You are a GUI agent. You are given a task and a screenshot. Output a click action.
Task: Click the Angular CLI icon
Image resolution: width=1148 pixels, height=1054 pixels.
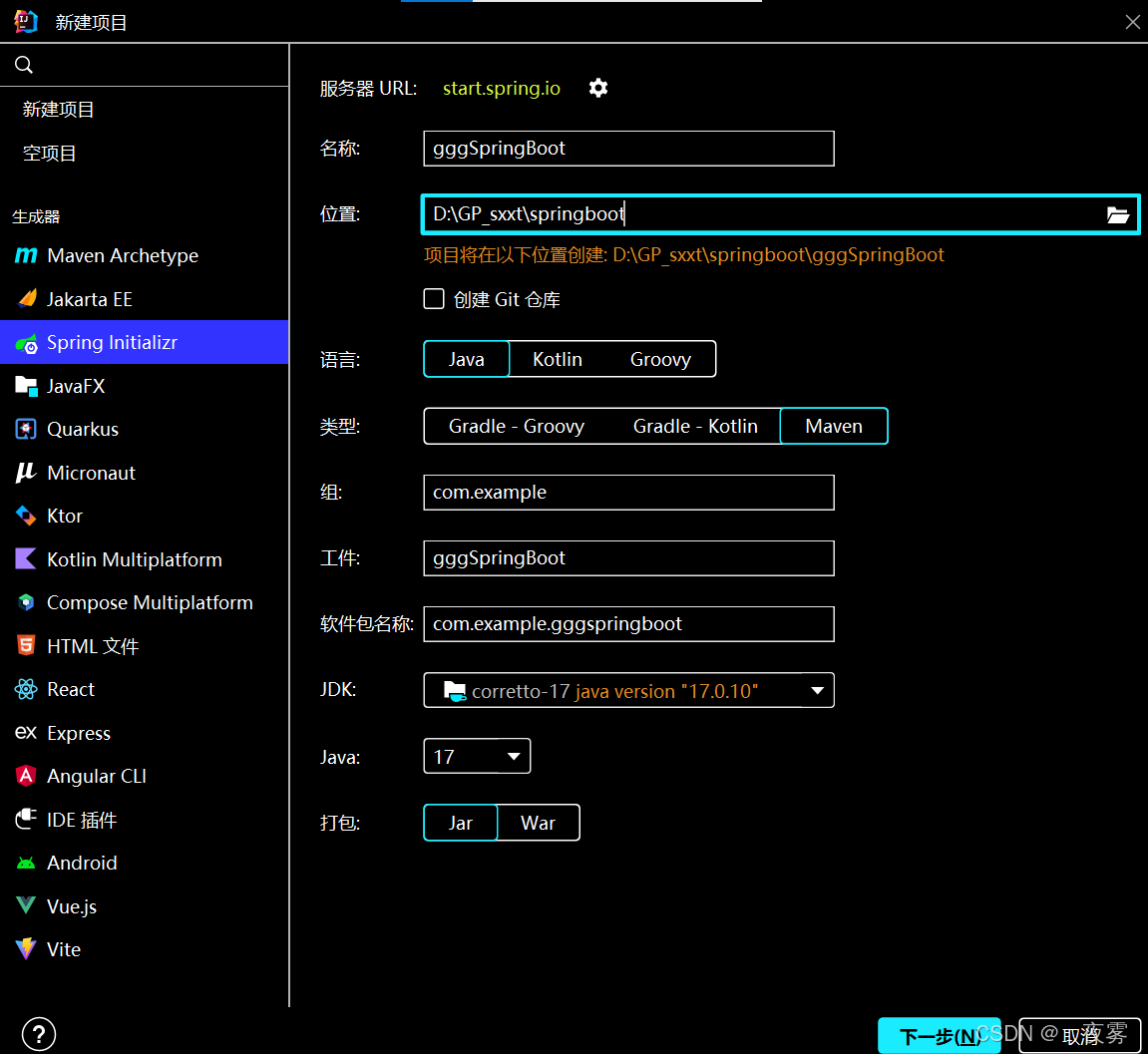click(26, 776)
